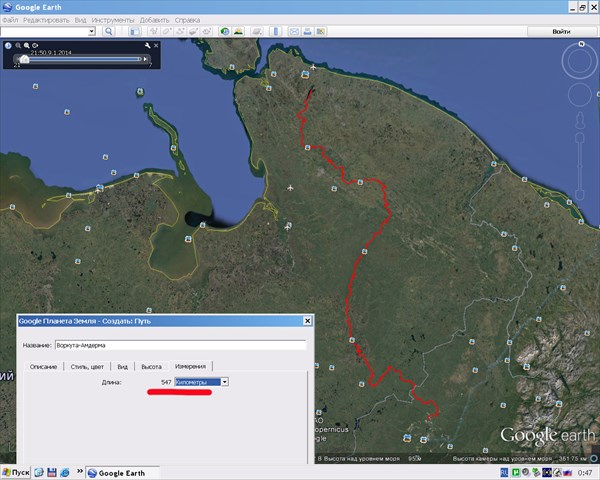Toggle the historical imagery clock icon
The image size is (600, 480).
(x=225, y=31)
